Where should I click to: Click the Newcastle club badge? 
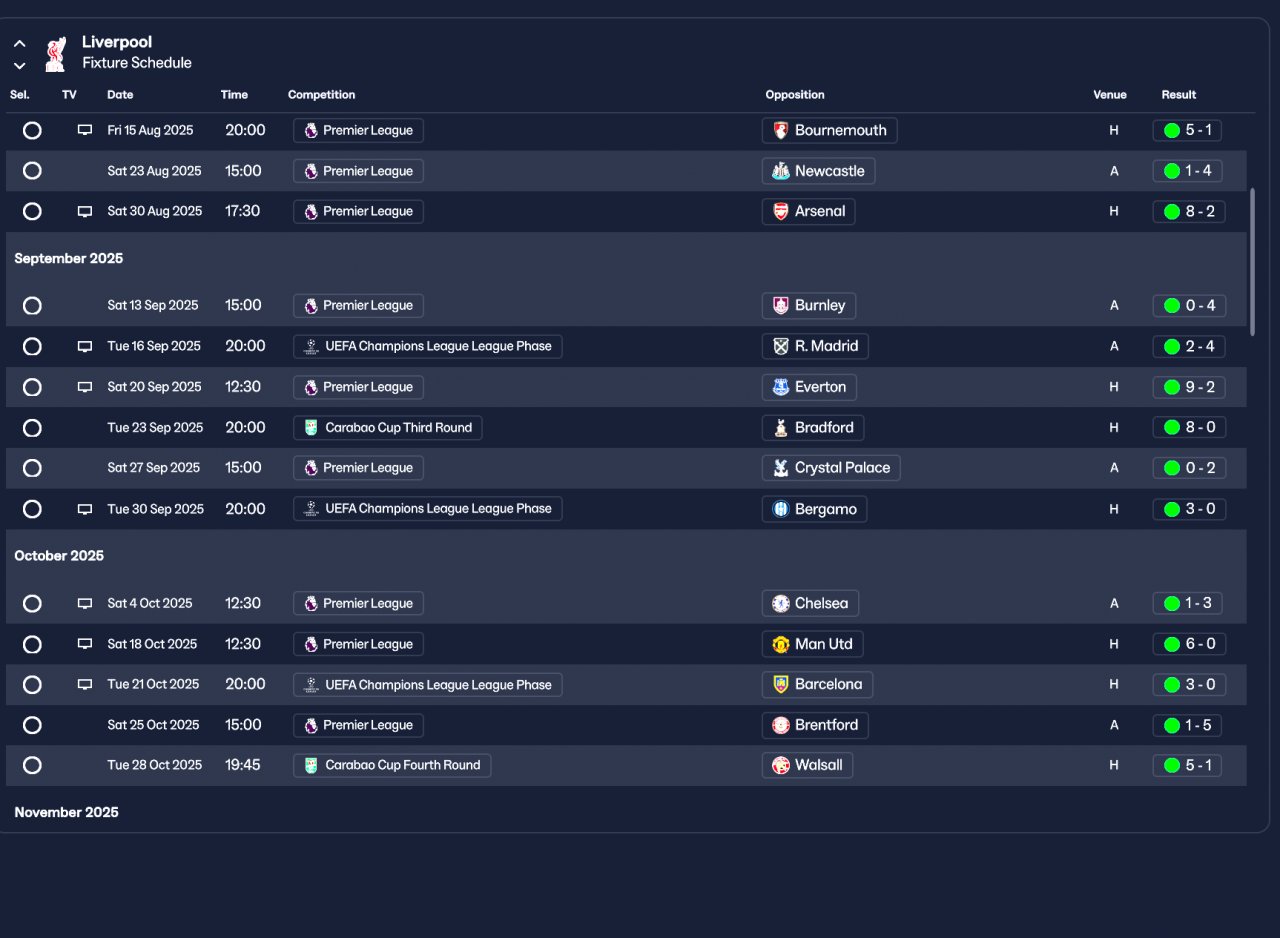[x=781, y=171]
